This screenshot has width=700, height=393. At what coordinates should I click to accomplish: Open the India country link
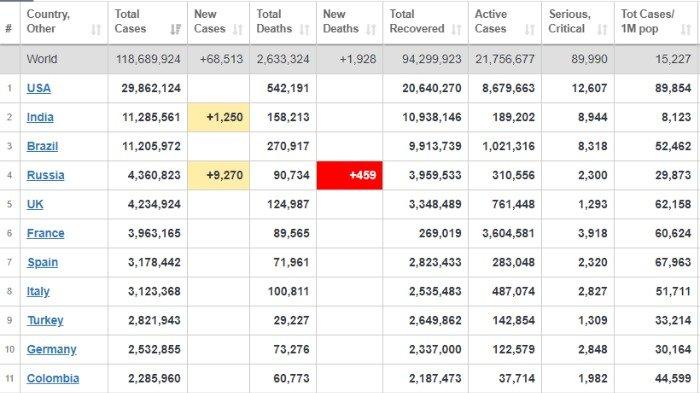(40, 117)
